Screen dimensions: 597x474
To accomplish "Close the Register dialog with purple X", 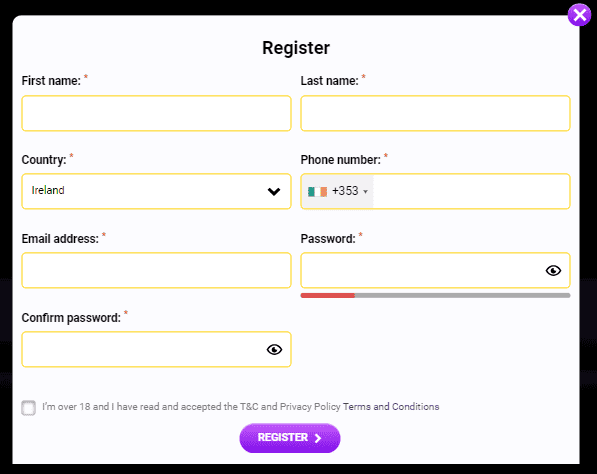I will pos(579,15).
